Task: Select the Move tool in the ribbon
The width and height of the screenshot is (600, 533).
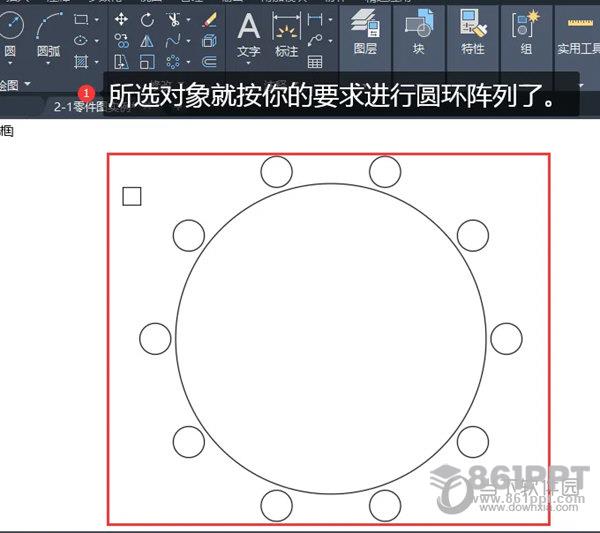Action: tap(121, 20)
